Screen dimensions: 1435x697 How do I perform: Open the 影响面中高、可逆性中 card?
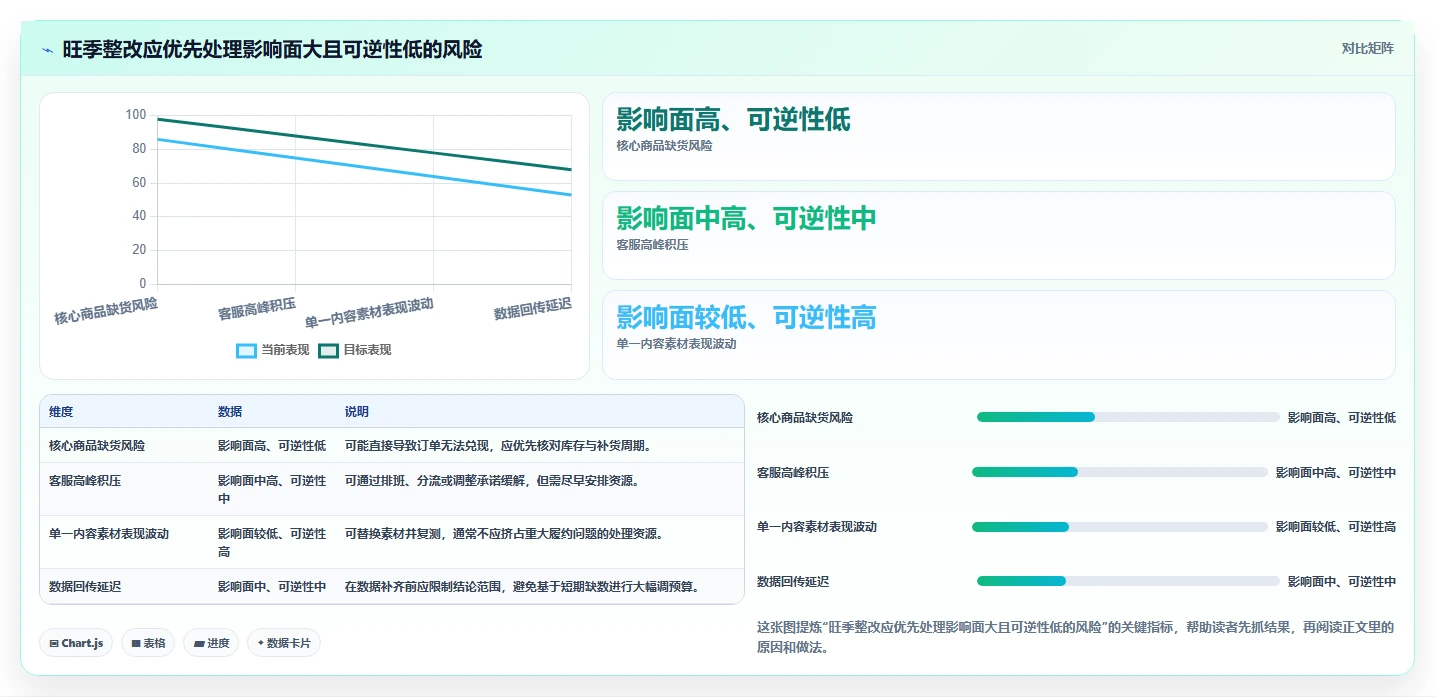tap(998, 235)
